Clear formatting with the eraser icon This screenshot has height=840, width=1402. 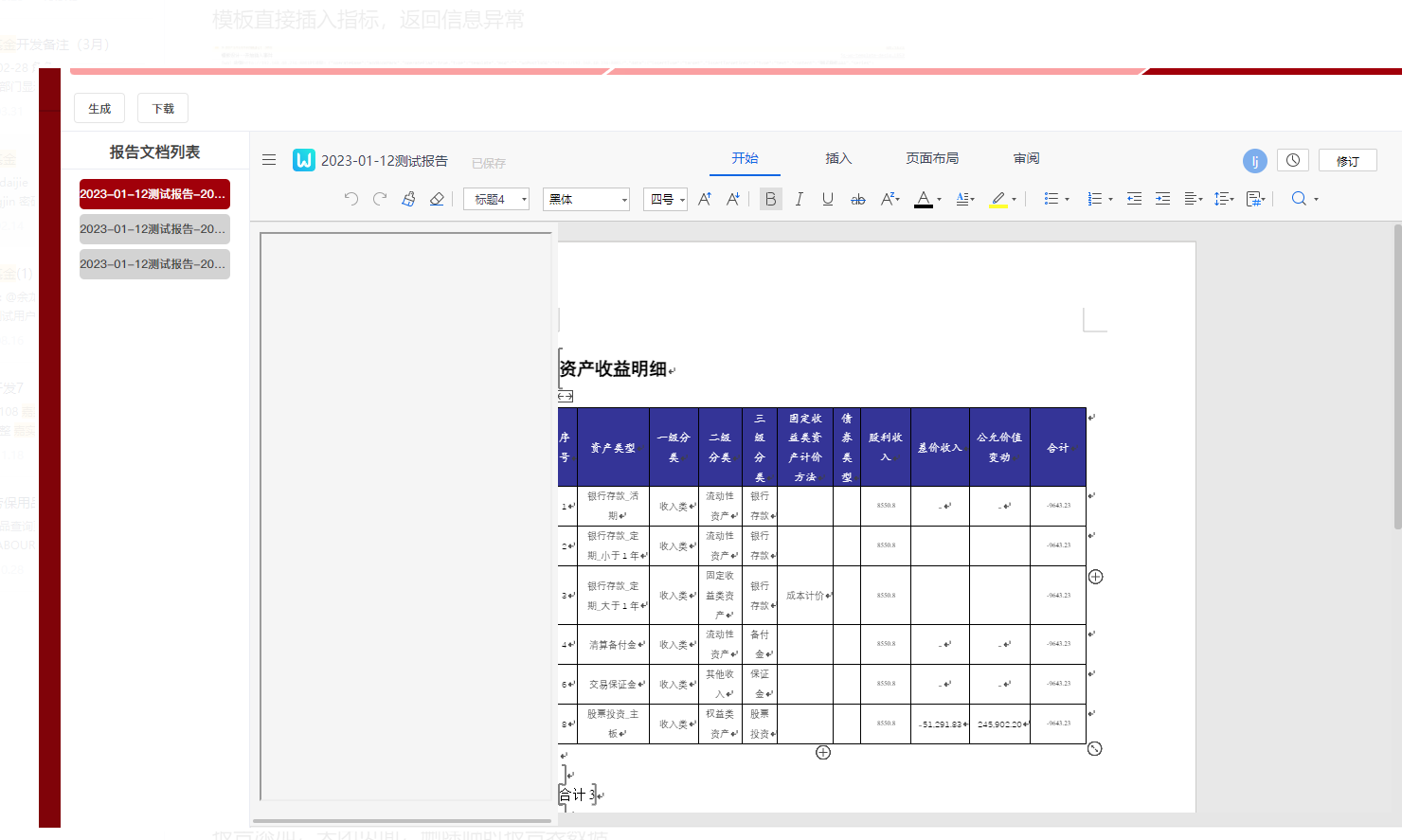coord(437,199)
